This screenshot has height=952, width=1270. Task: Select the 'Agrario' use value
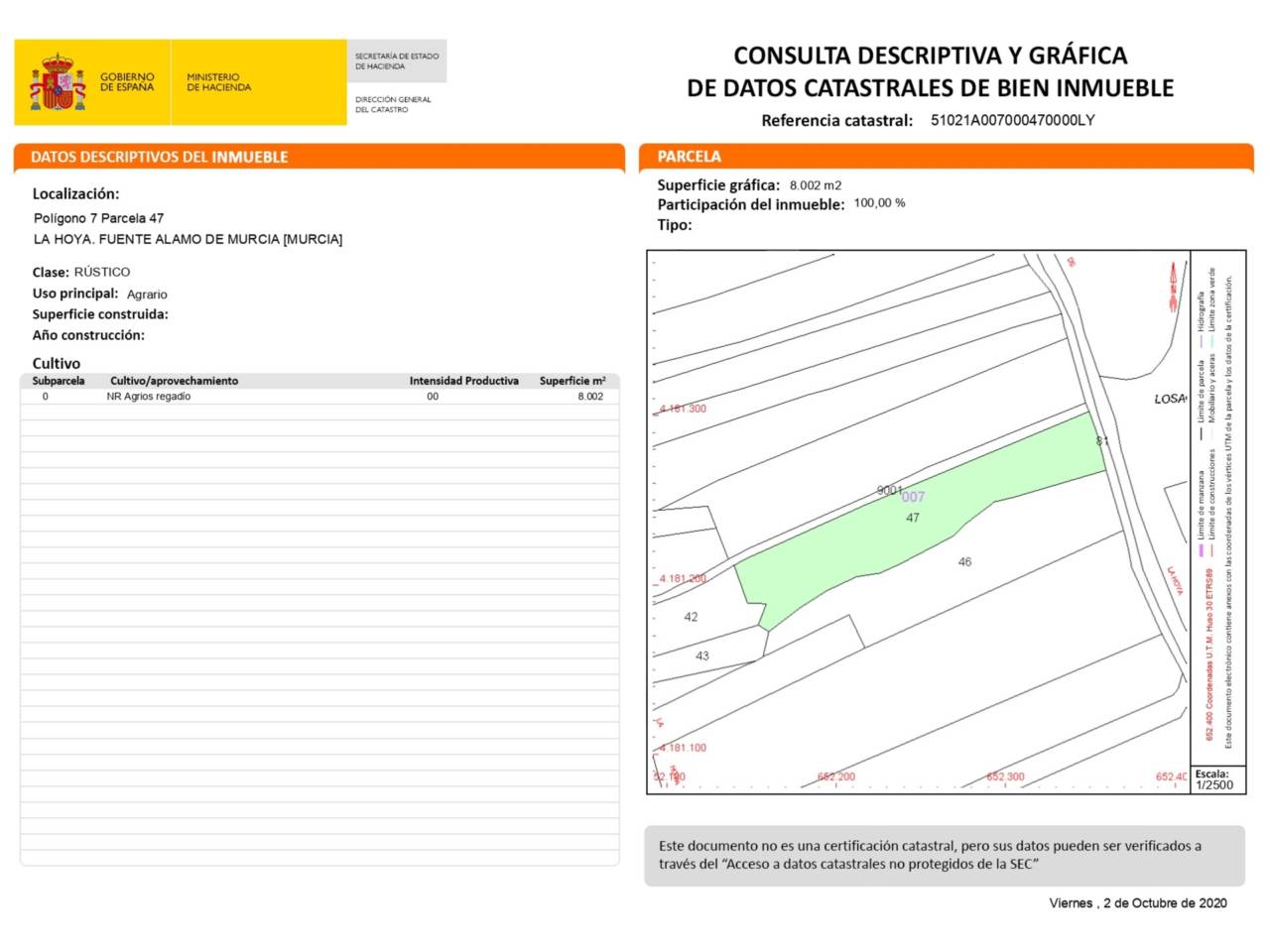[x=147, y=295]
